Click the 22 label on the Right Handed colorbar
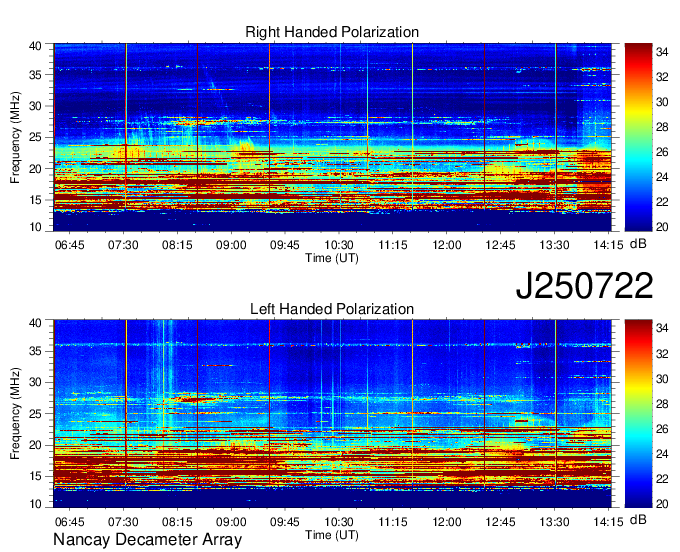 pyautogui.click(x=662, y=202)
